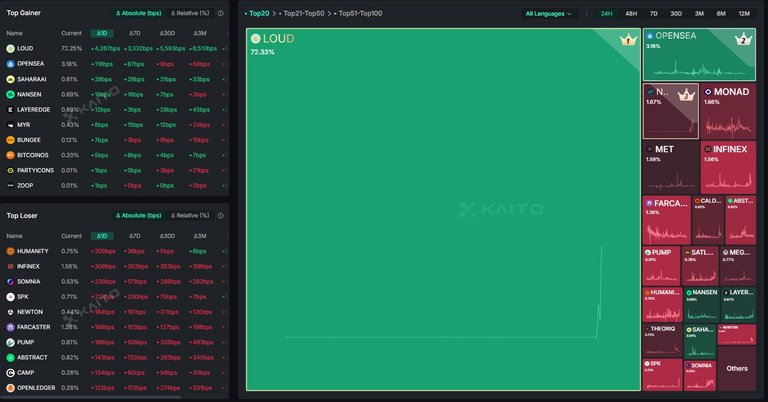Select the 3M timeframe
This screenshot has width=768, height=402.
699,14
